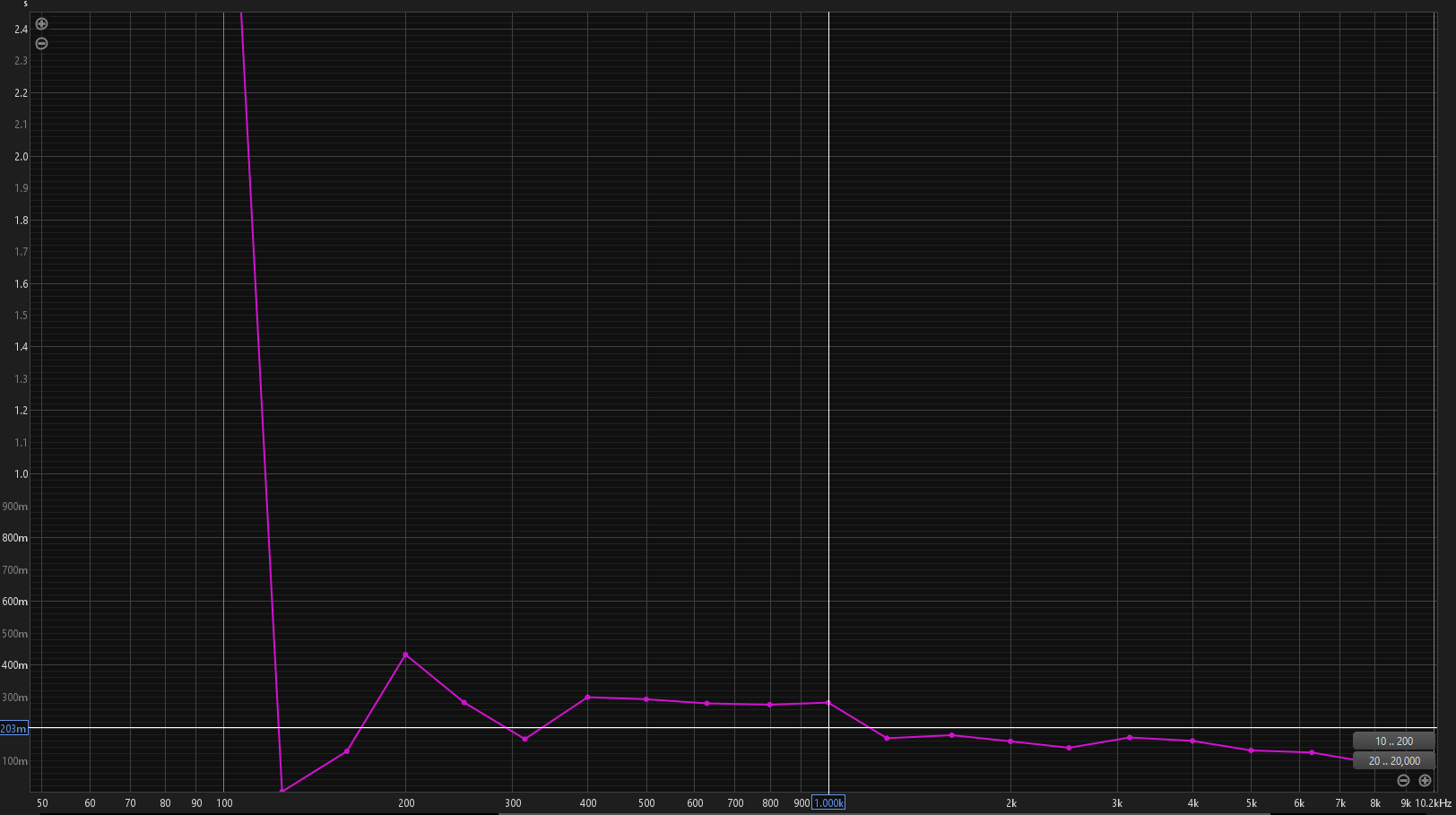Screen dimensions: 1456x815
Task: Click the '2k' frequency axis label
Action: [1011, 803]
